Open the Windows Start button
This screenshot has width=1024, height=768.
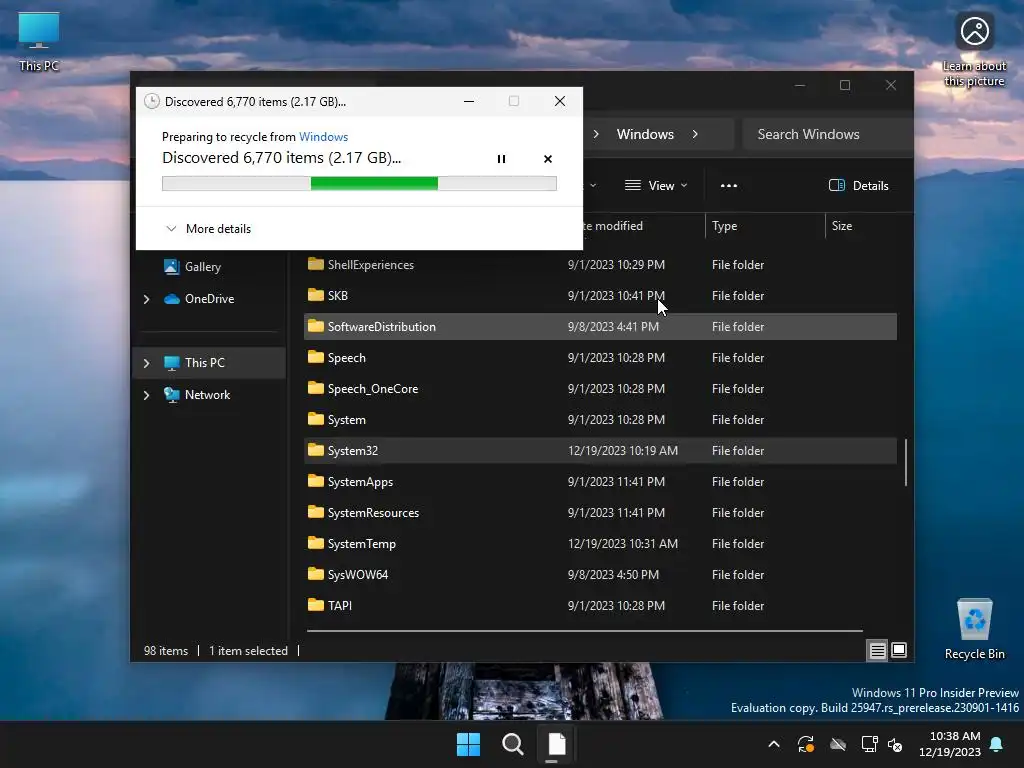pos(468,744)
